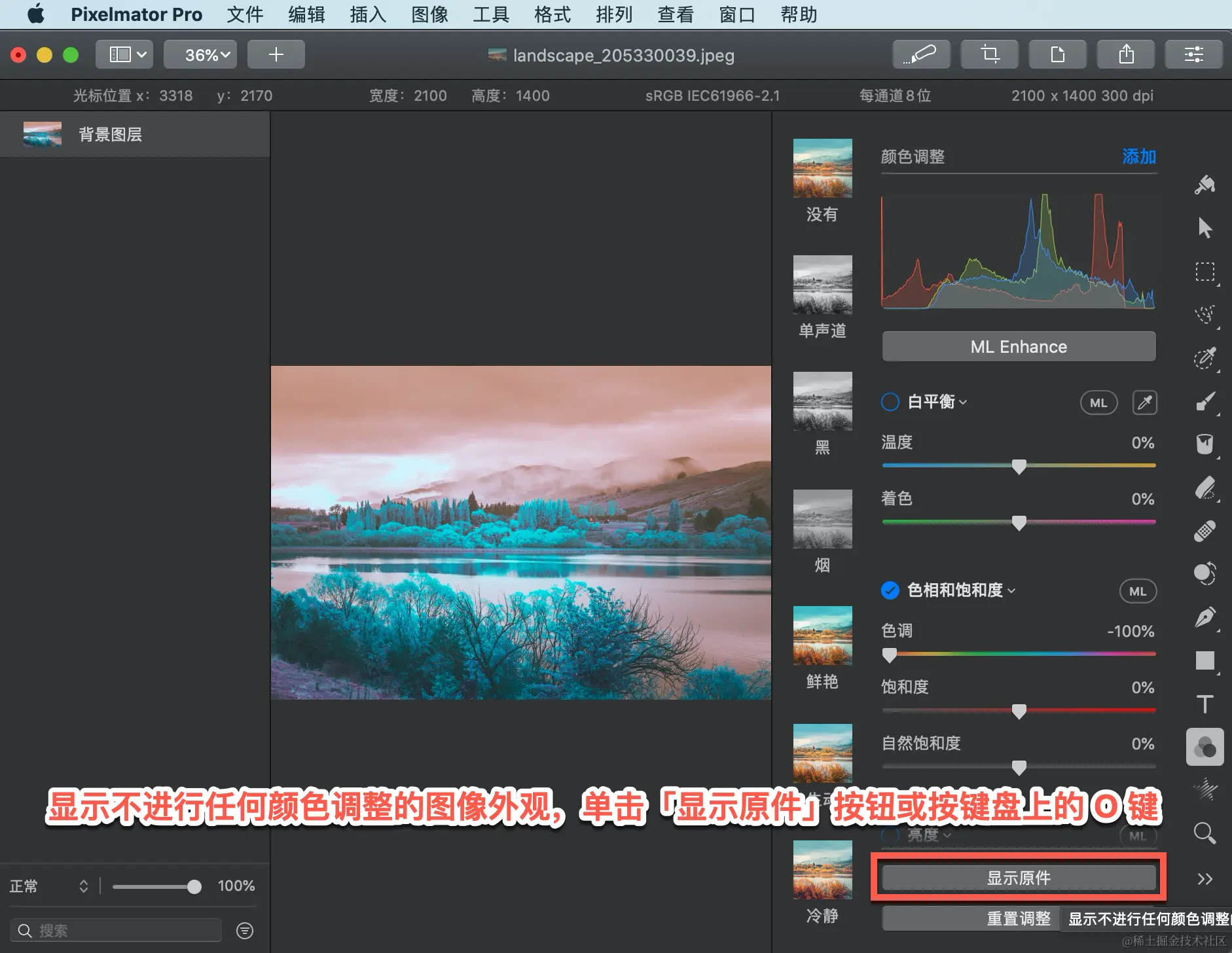Viewport: 1232px width, 953px height.
Task: Open the 工具 menu
Action: tap(491, 14)
